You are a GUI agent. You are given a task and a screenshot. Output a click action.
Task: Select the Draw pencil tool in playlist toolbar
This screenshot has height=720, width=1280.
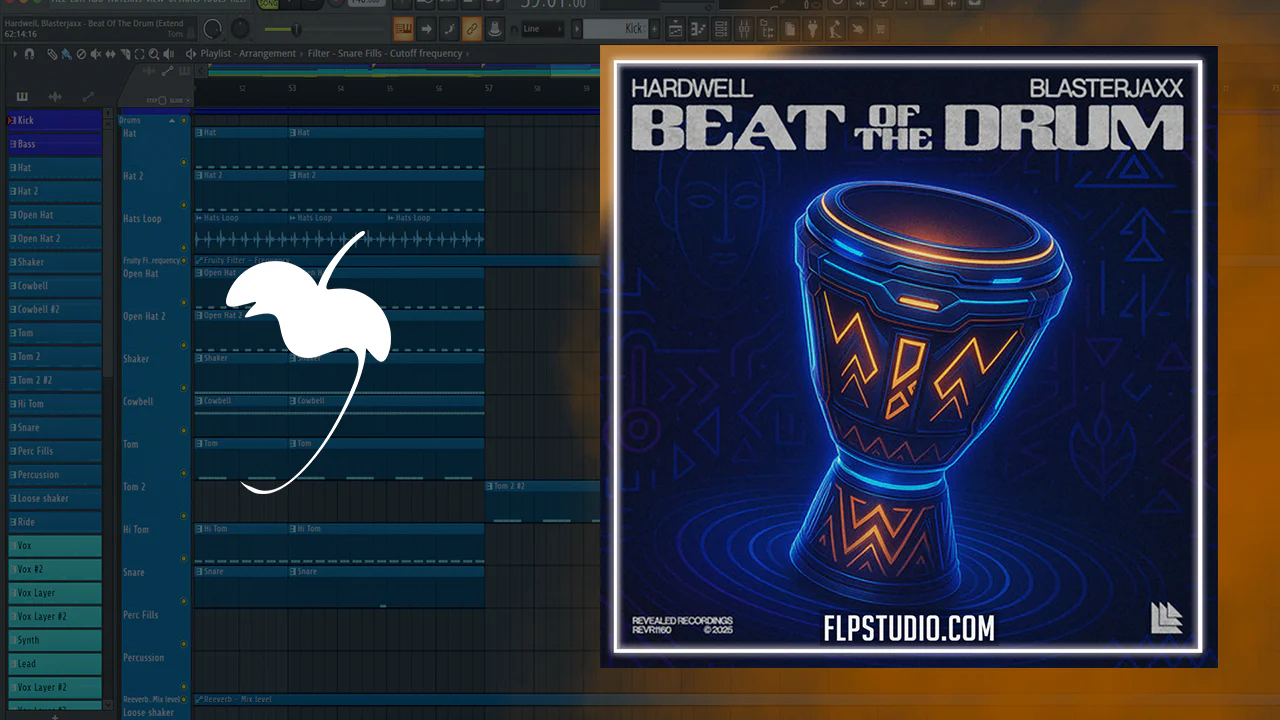pos(52,54)
